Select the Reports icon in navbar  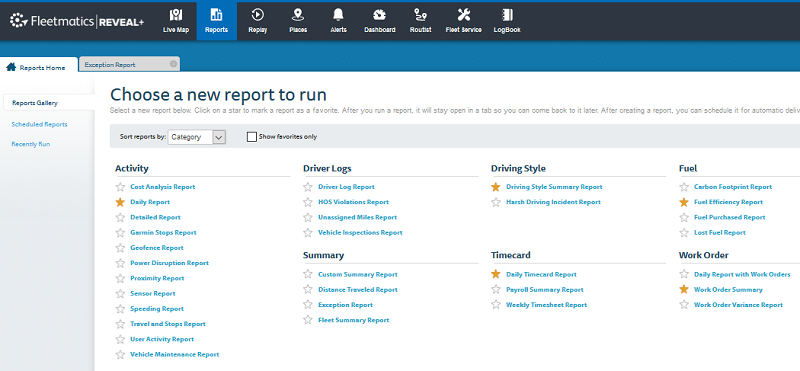(x=216, y=15)
